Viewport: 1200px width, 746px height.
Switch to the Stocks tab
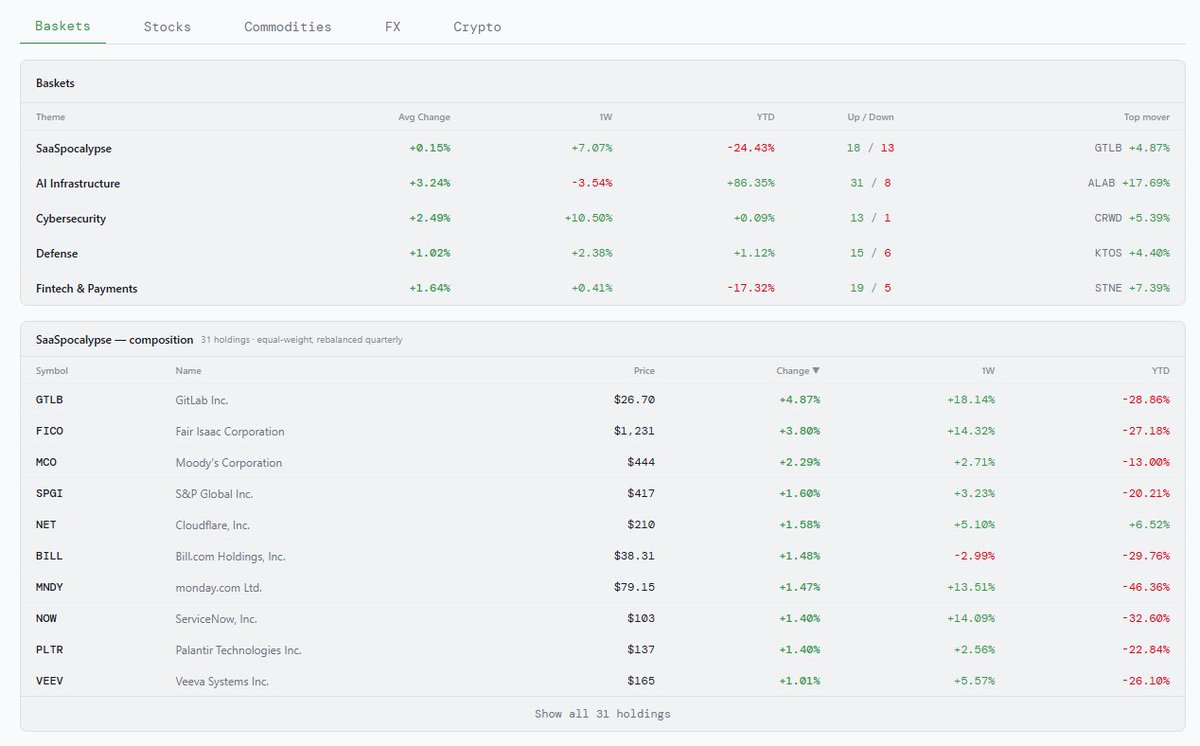(167, 27)
